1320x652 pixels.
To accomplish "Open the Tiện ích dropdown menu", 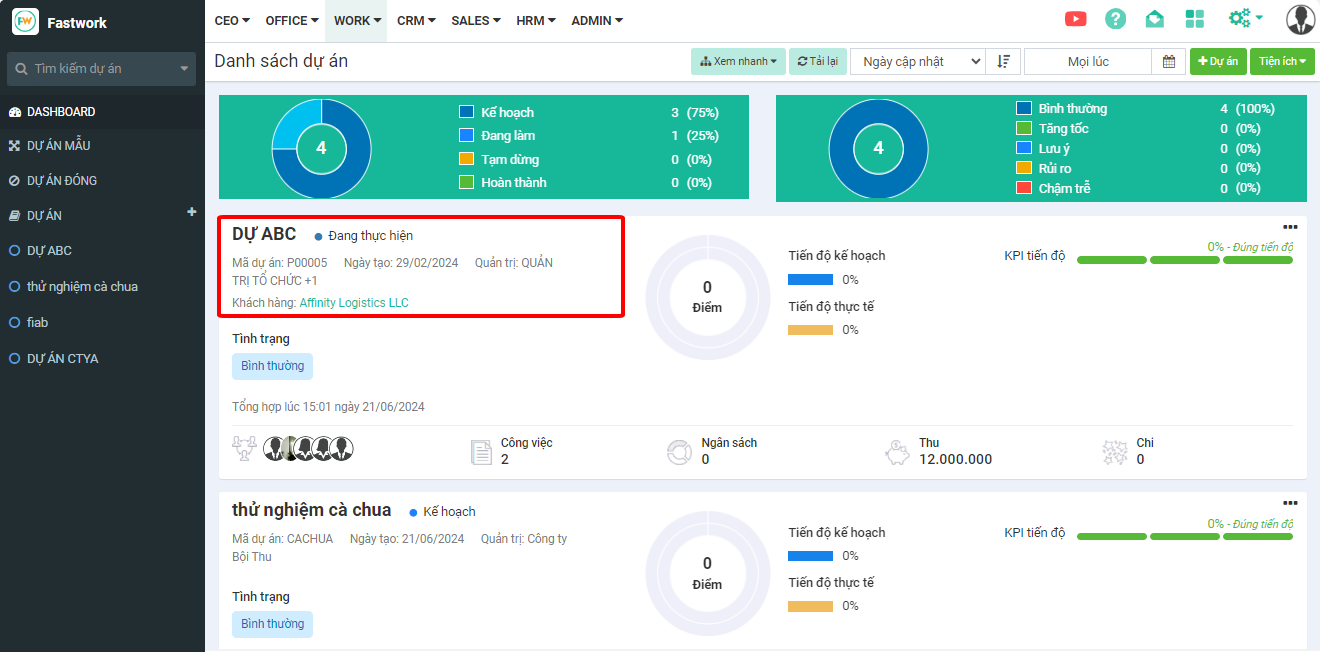I will (x=1282, y=62).
